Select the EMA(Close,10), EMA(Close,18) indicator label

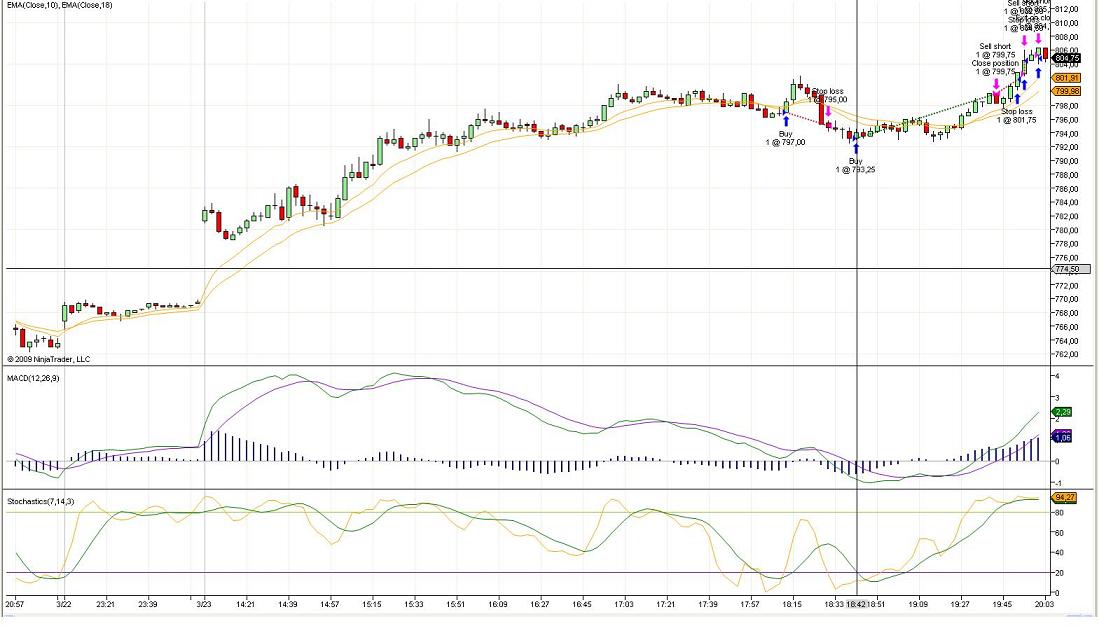point(60,5)
